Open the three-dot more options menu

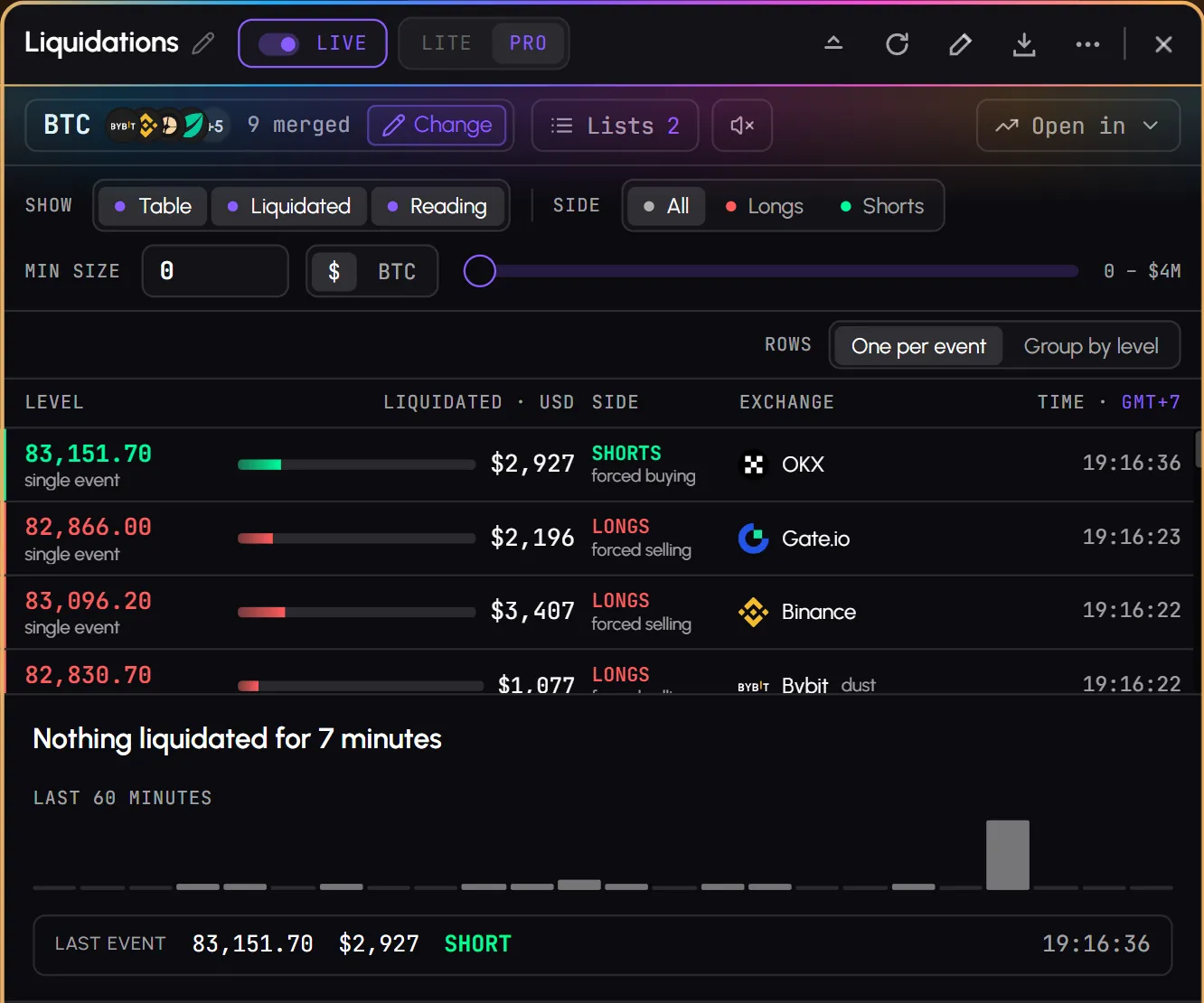1087,43
